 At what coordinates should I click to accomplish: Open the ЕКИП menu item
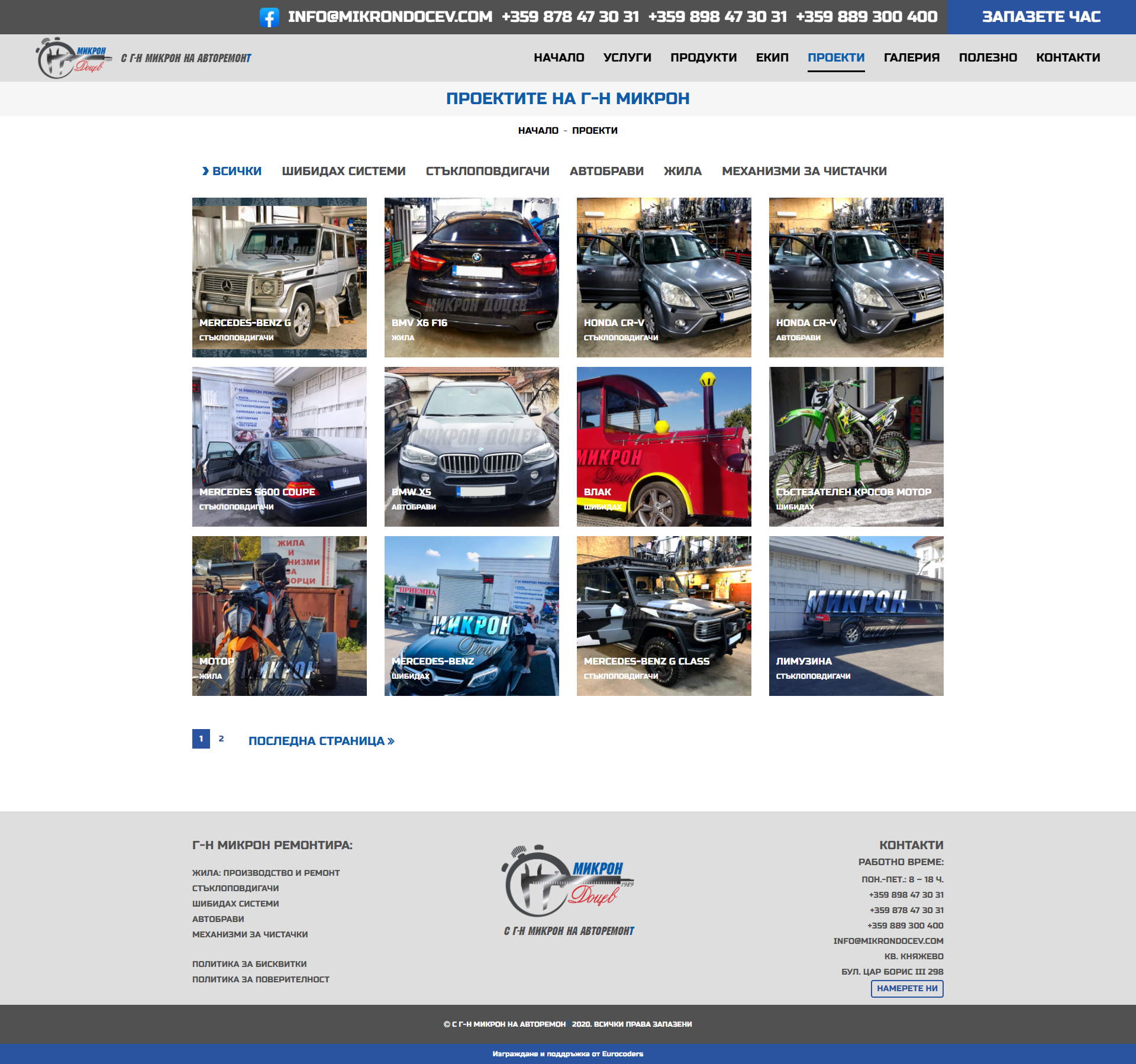[x=772, y=57]
